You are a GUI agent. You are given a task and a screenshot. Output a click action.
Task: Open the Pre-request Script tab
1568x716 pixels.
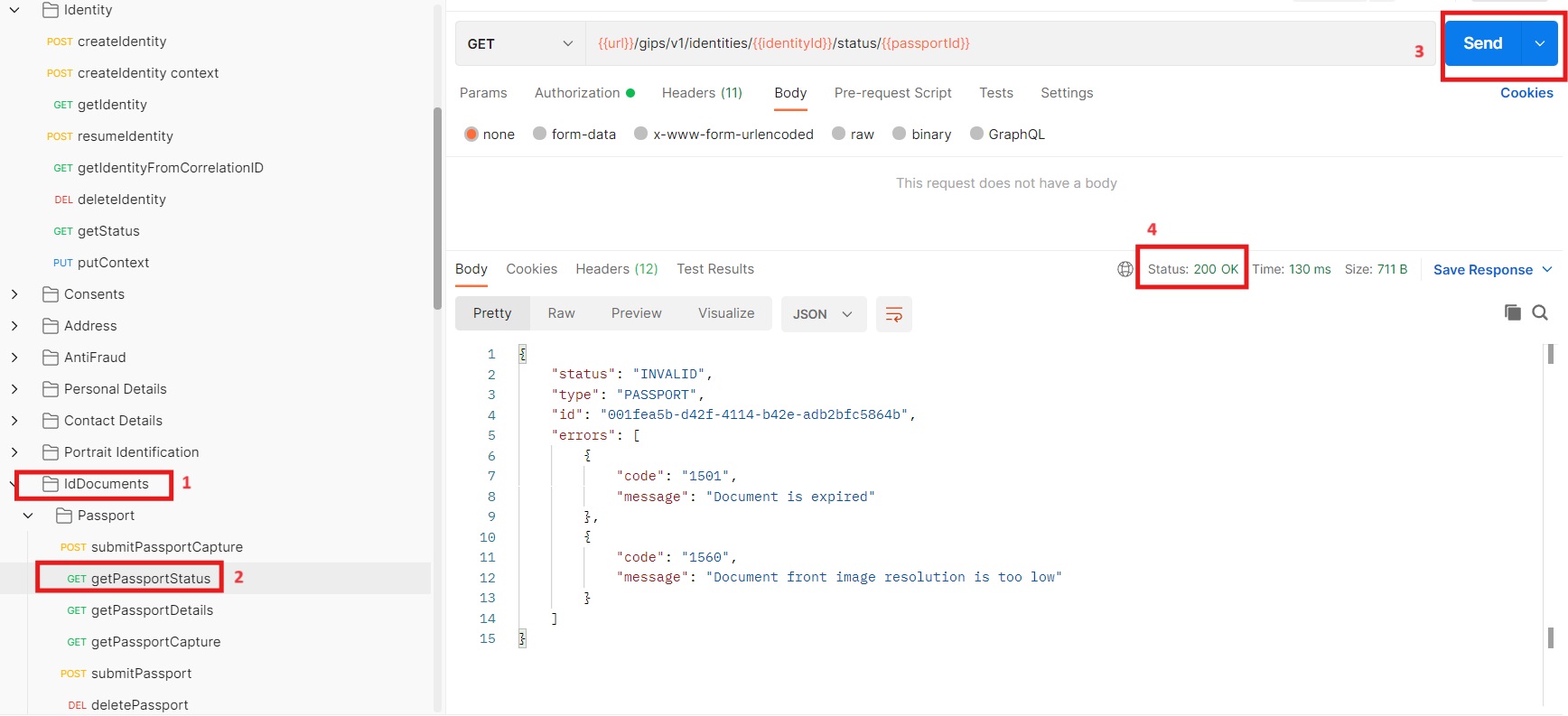(x=892, y=93)
